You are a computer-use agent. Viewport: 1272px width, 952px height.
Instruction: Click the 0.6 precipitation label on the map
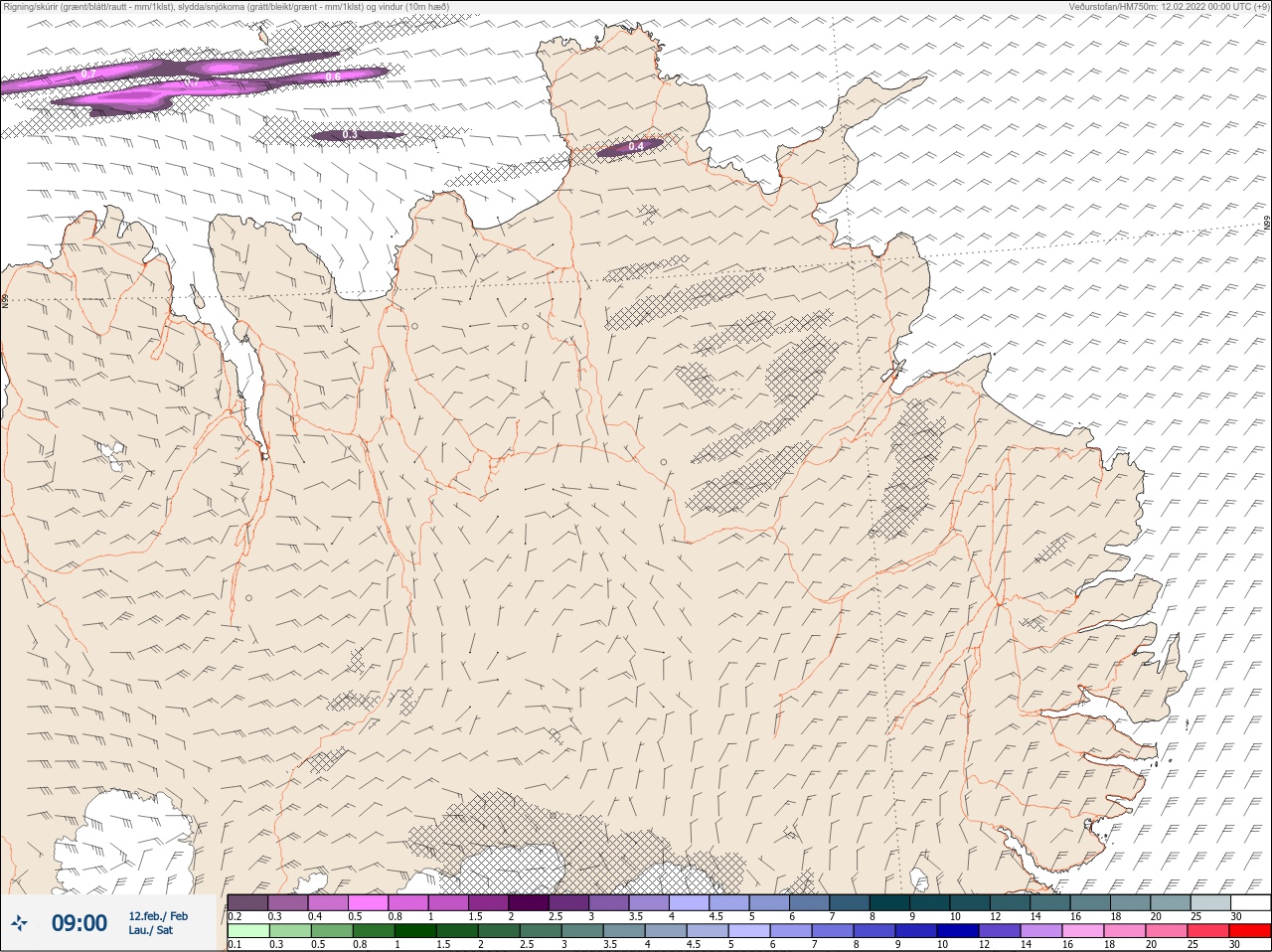point(333,77)
